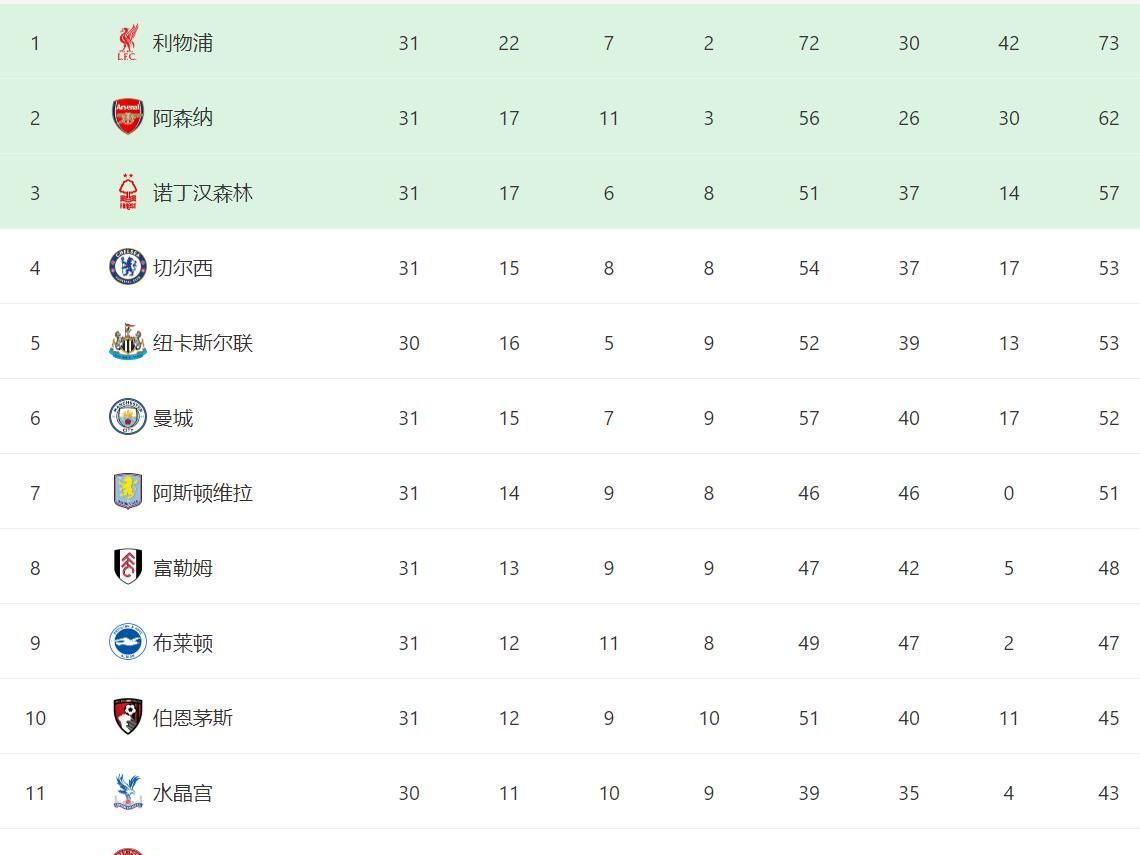Screen dimensions: 1140x855
Task: Click the Arsenal club crest icon
Action: click(x=127, y=117)
